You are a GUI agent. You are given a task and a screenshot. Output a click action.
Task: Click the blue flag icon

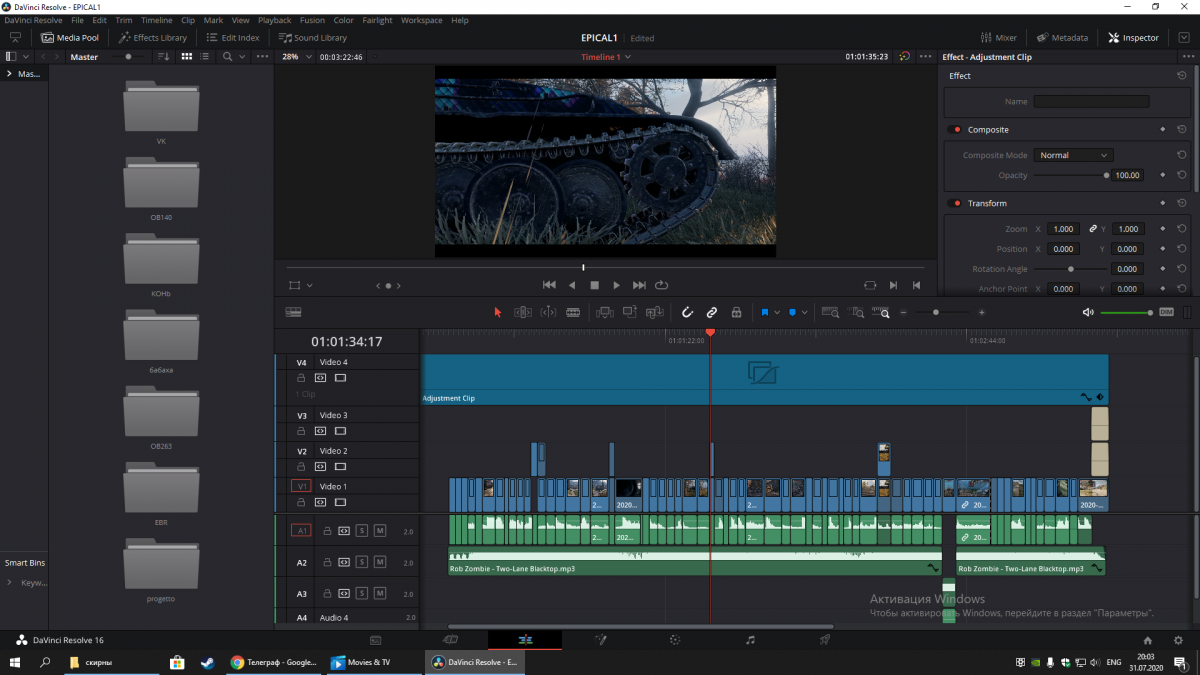coord(765,312)
